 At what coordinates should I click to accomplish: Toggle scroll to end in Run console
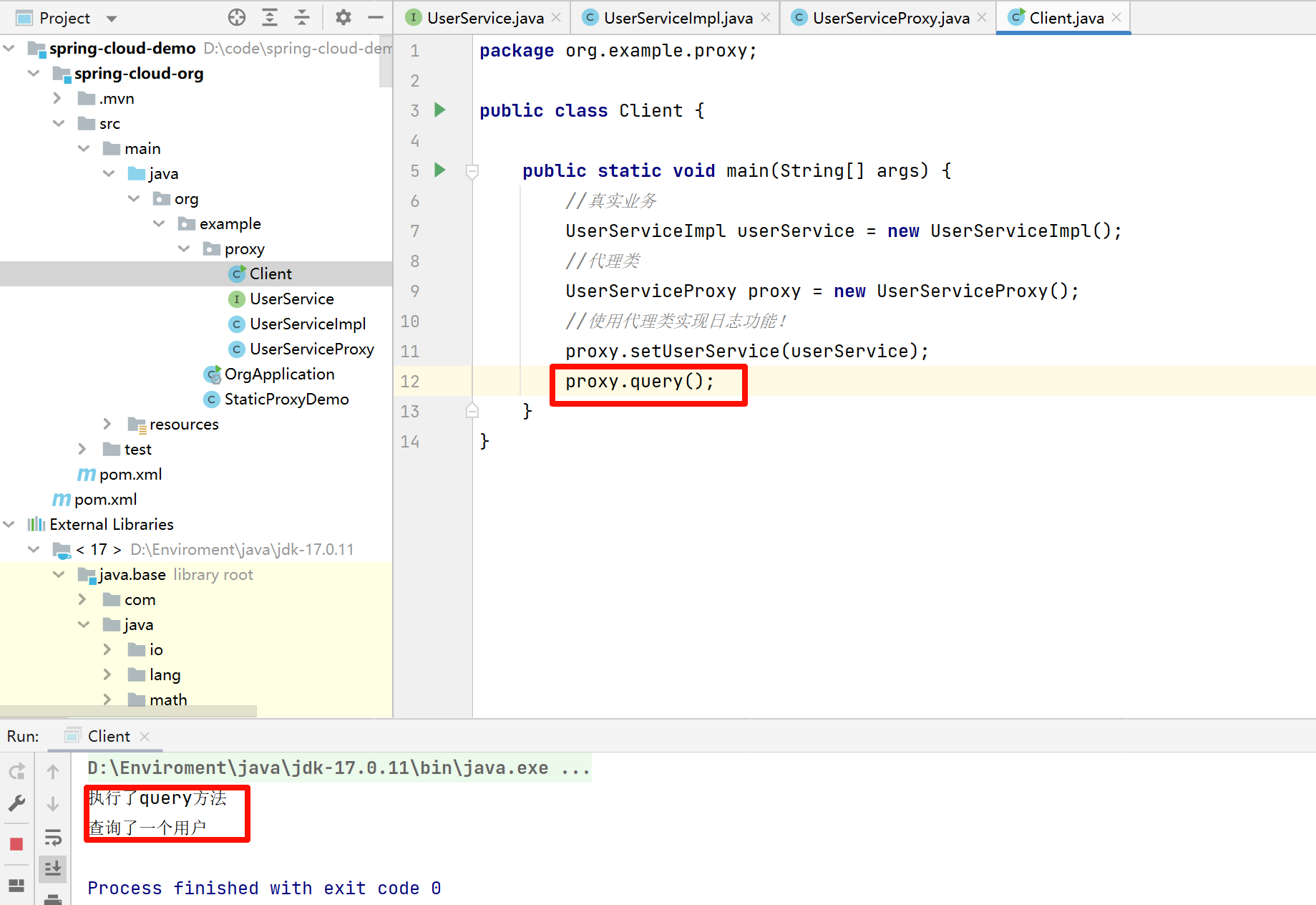[x=53, y=868]
